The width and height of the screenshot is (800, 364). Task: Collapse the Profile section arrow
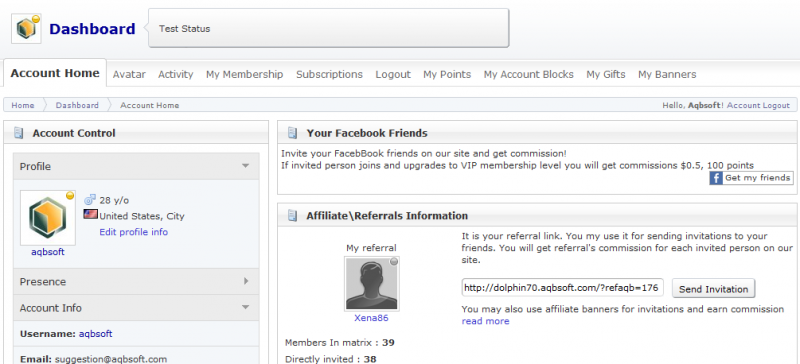click(245, 166)
